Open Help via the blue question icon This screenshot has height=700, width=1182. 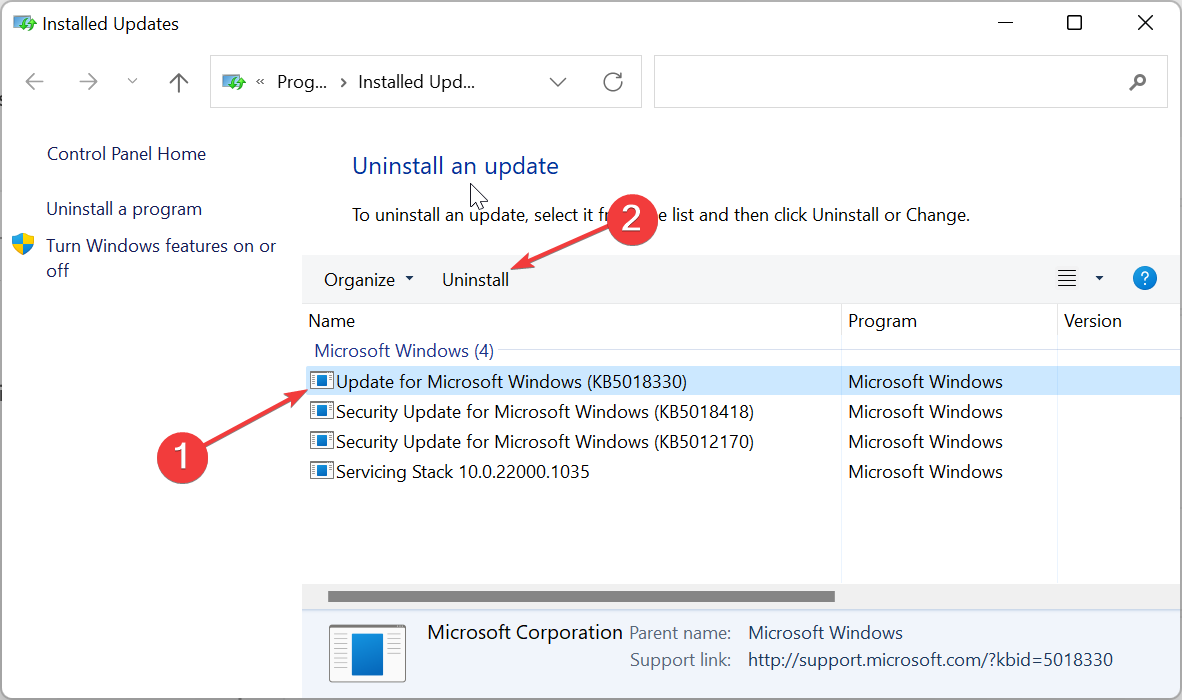[x=1144, y=278]
